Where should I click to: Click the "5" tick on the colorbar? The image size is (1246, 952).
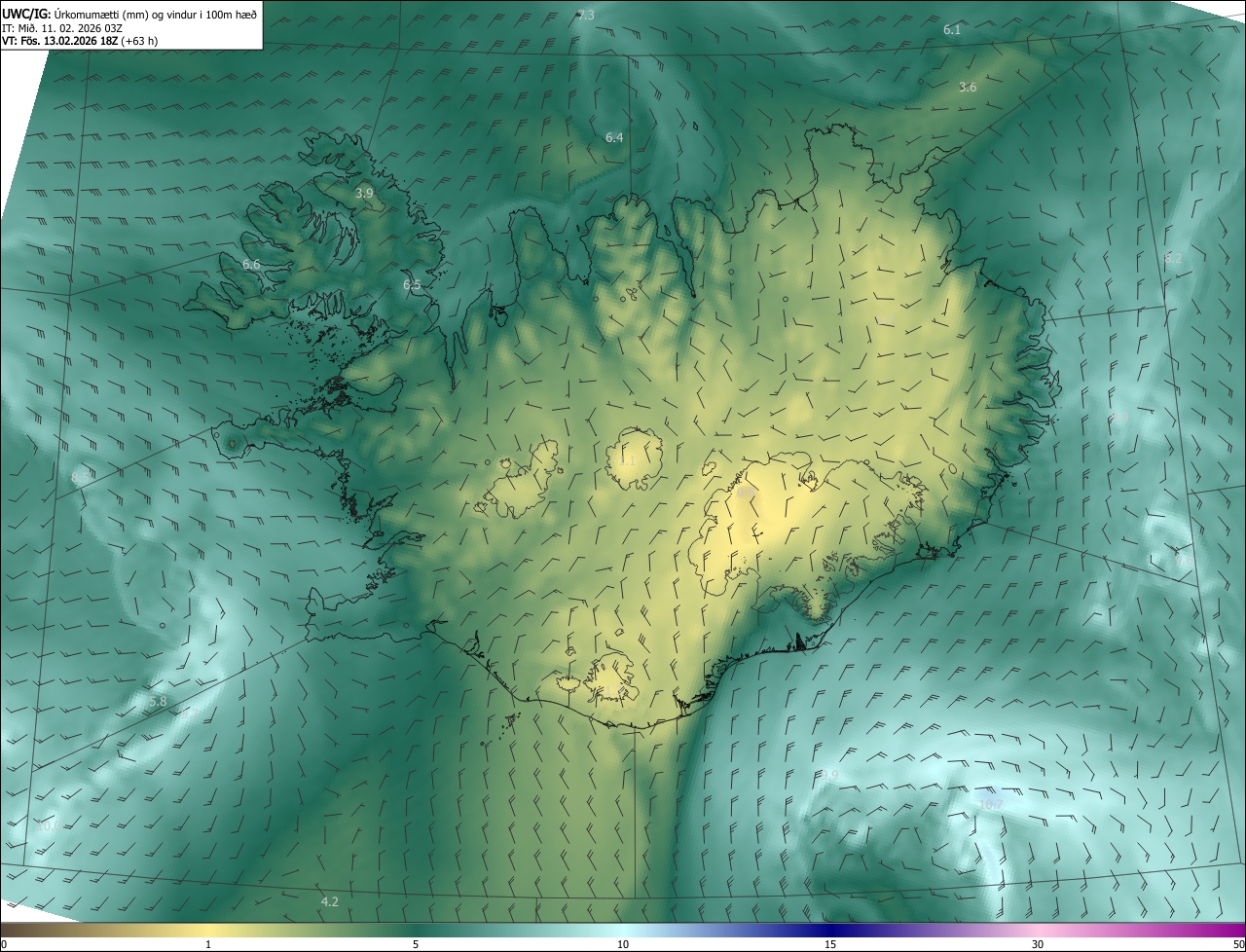416,944
